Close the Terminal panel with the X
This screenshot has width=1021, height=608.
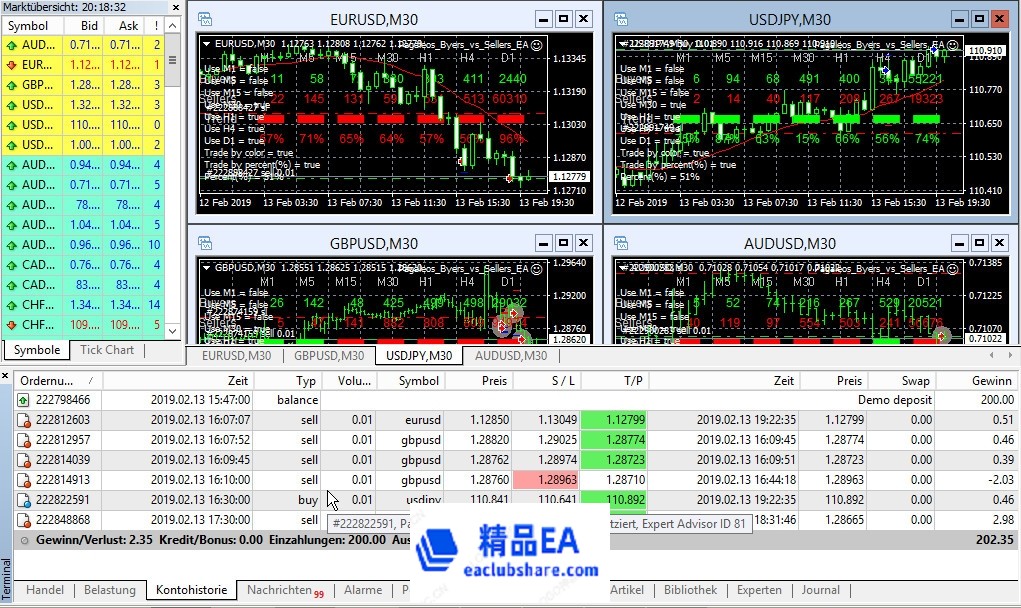(x=5, y=376)
